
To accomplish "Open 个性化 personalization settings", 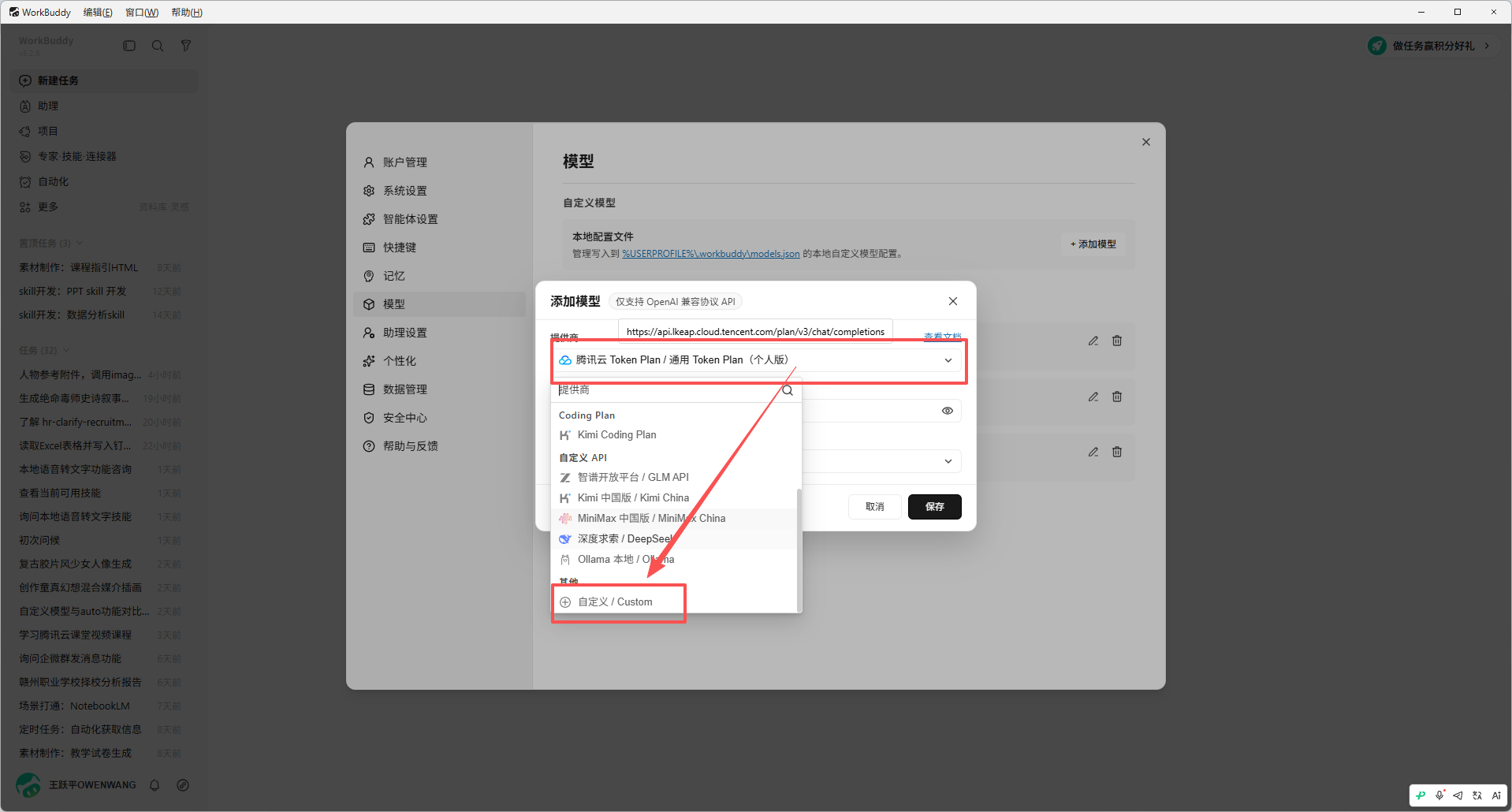I will (x=439, y=361).
